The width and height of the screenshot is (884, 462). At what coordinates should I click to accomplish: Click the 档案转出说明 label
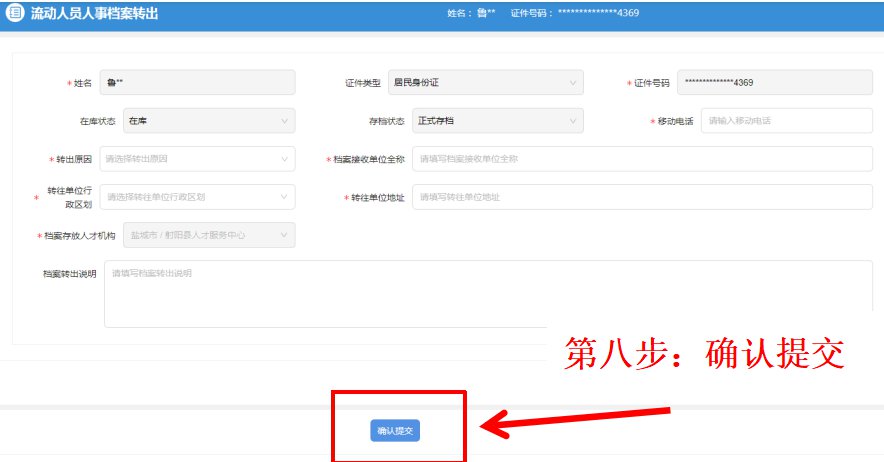coord(70,274)
